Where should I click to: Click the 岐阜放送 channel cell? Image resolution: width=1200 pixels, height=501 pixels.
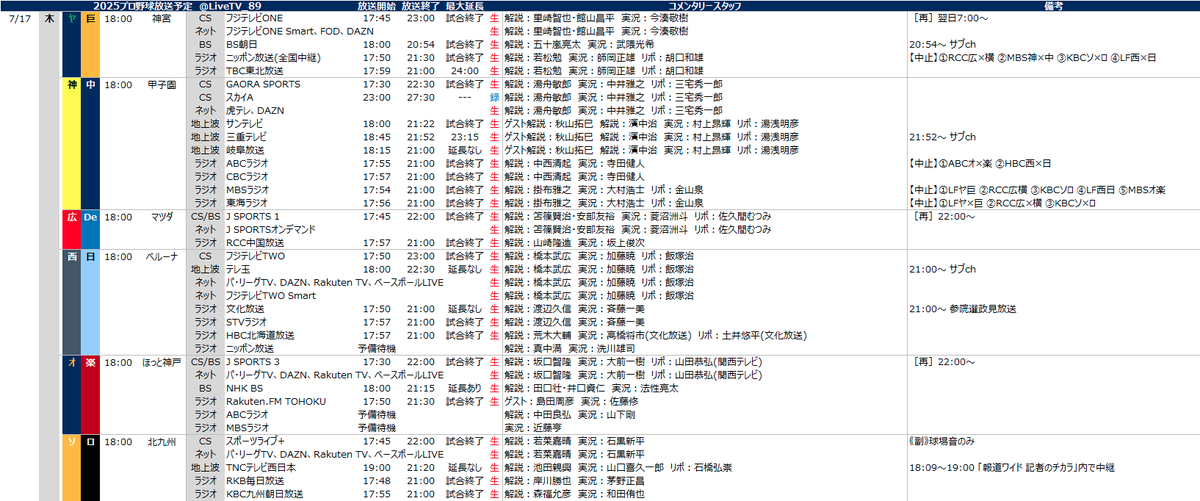tap(246, 149)
